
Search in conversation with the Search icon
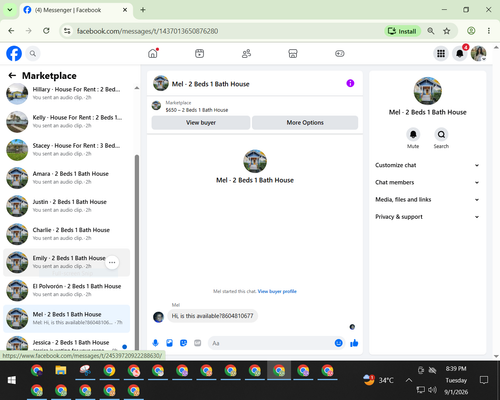441,135
